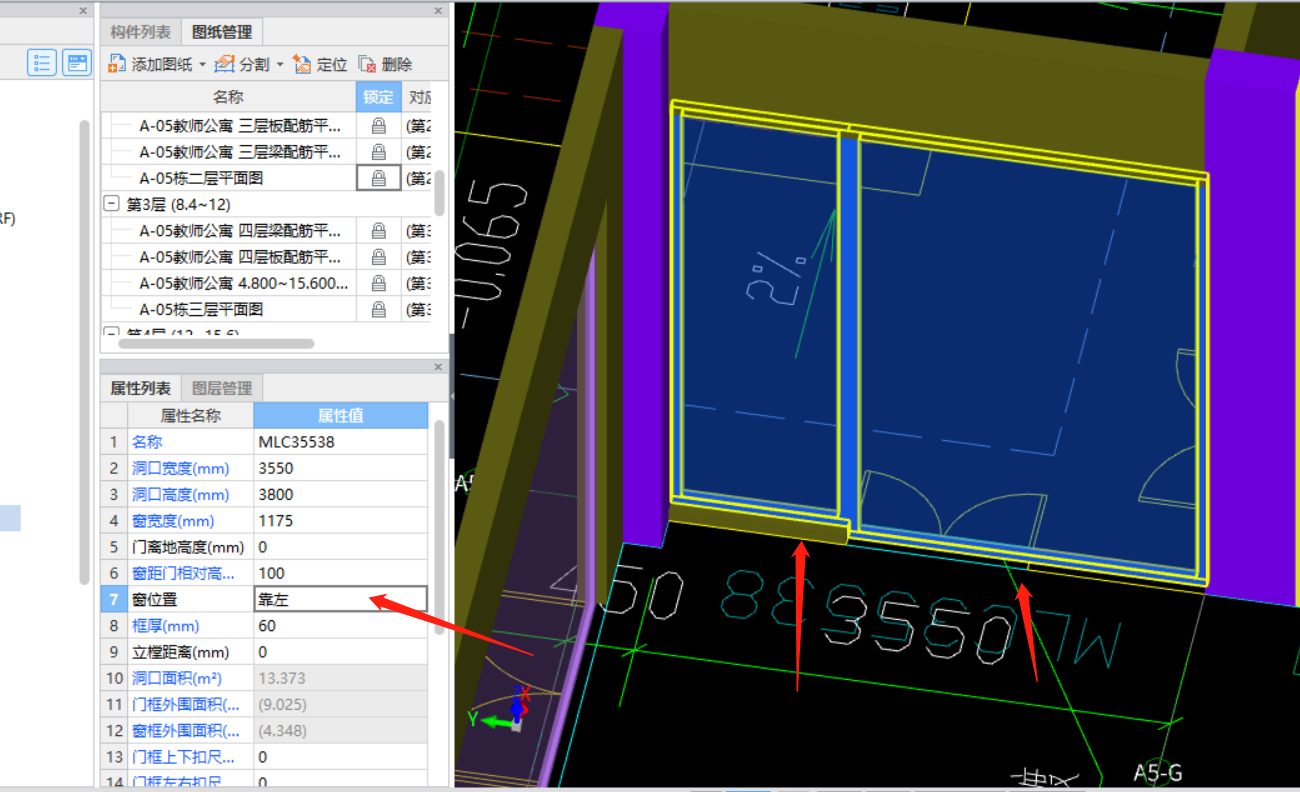1300x792 pixels.
Task: Click the 洞口面积 value 13.373
Action: click(341, 678)
